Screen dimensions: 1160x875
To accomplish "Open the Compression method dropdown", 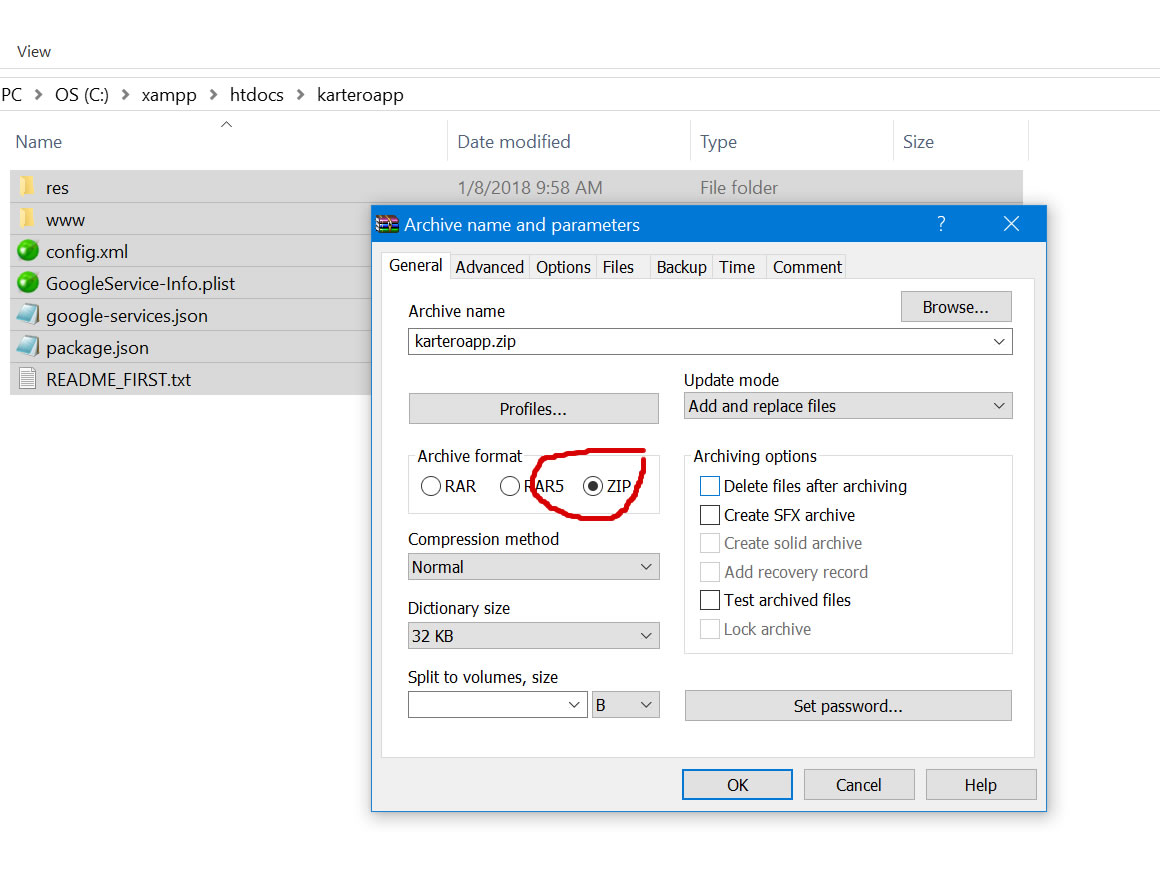I will 533,567.
